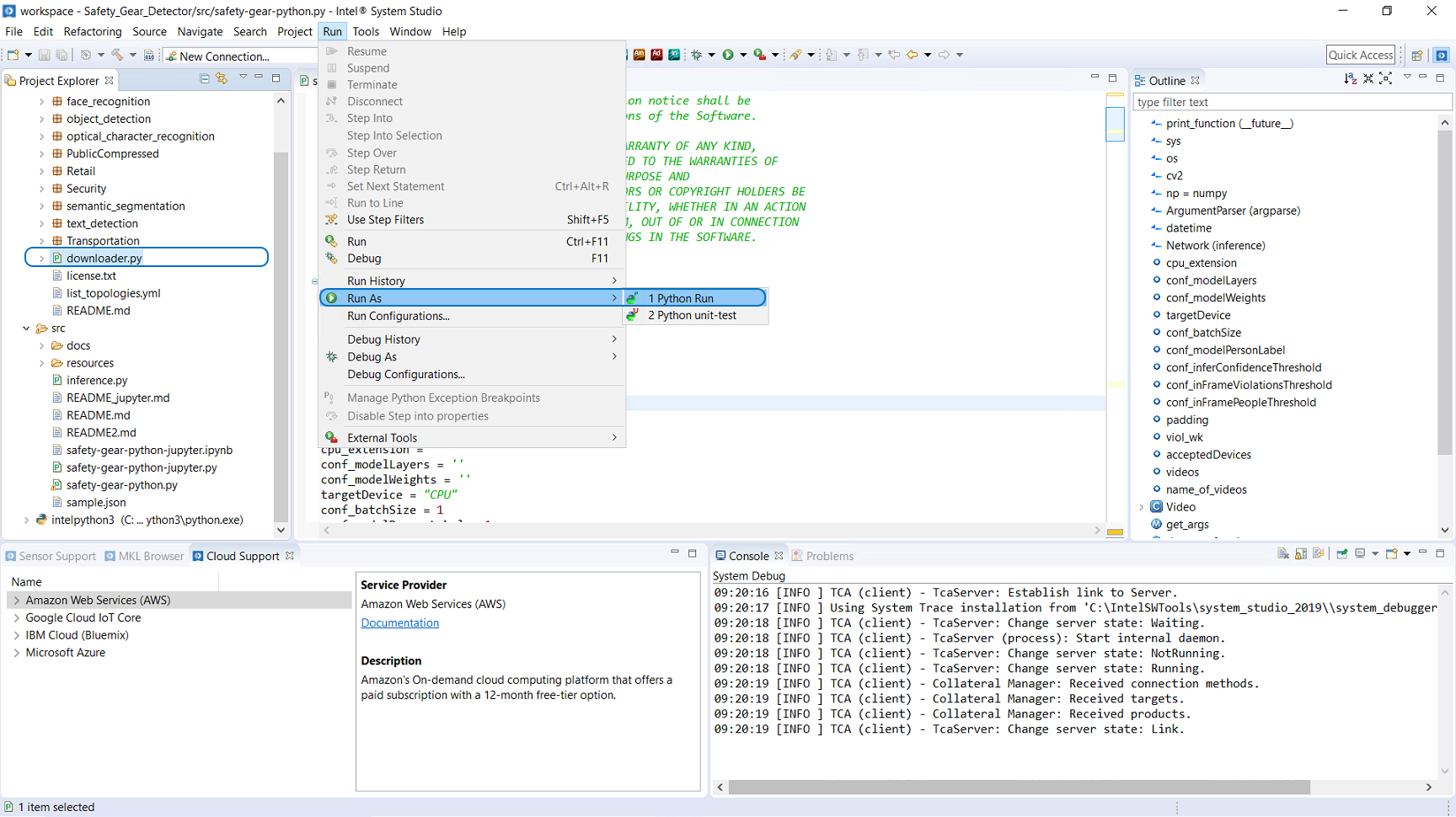Click the Quick Access field
Viewport: 1456px width, 817px height.
[x=1361, y=55]
